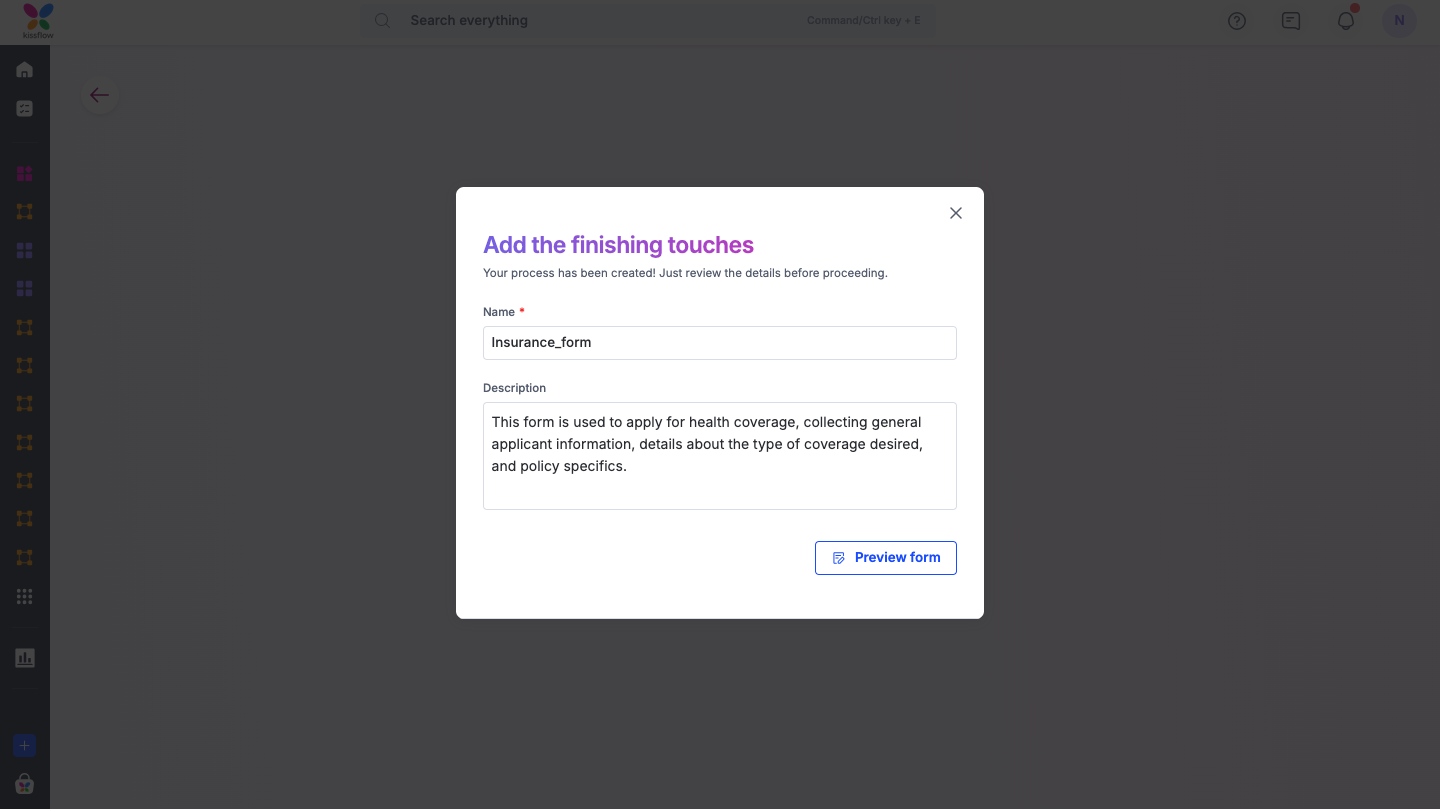Viewport: 1440px width, 809px height.
Task: Close the finishing touches dialog
Action: [956, 213]
